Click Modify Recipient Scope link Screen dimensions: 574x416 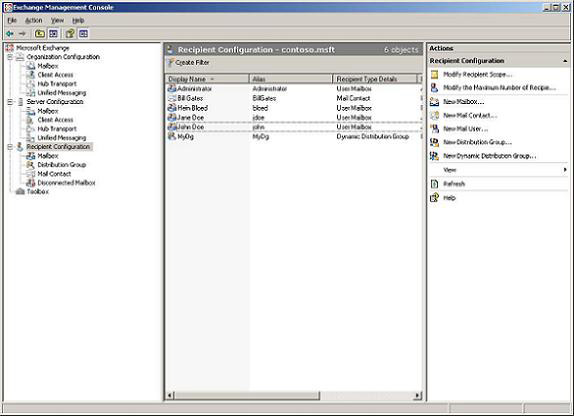(x=477, y=75)
